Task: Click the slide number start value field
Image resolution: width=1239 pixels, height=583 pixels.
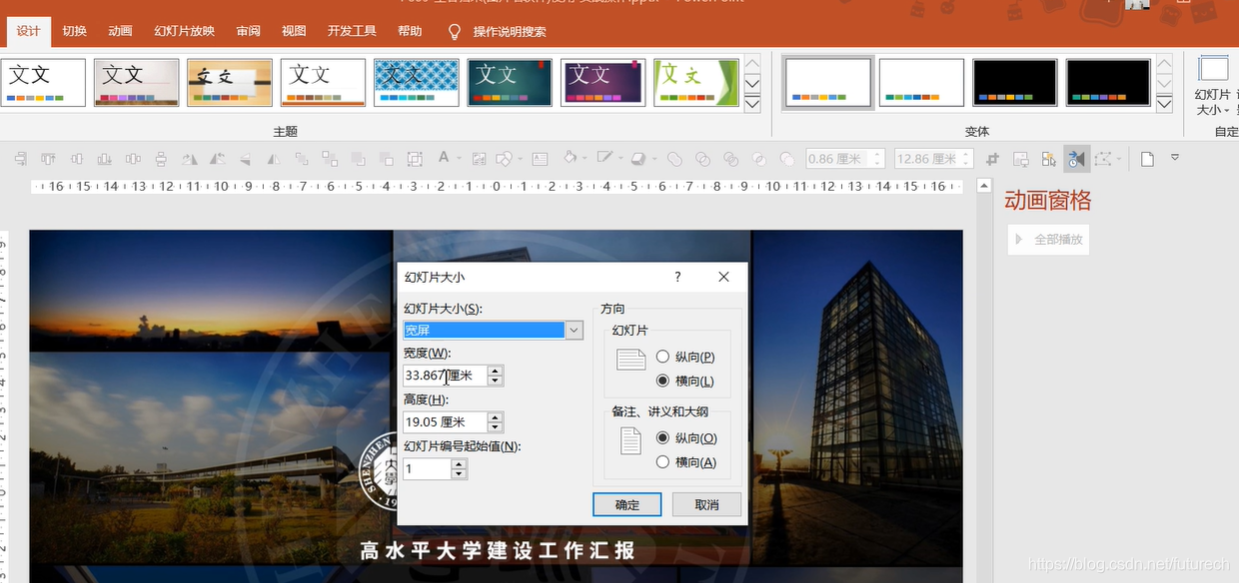Action: coord(427,468)
